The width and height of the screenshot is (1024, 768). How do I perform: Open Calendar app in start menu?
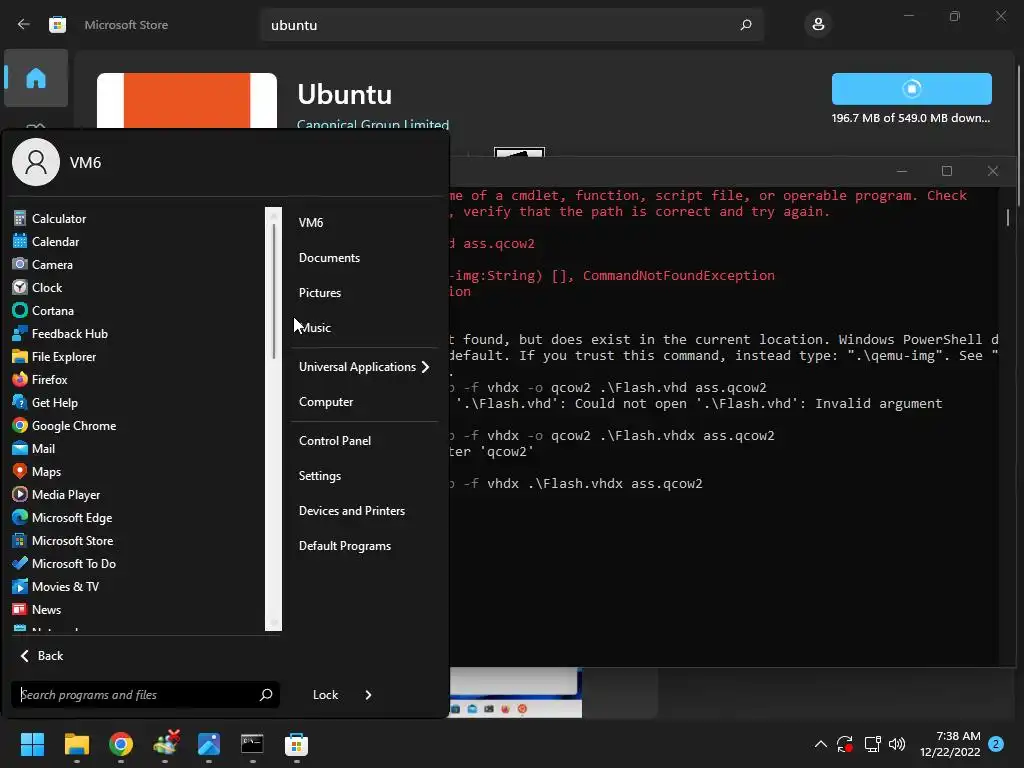pos(46,242)
